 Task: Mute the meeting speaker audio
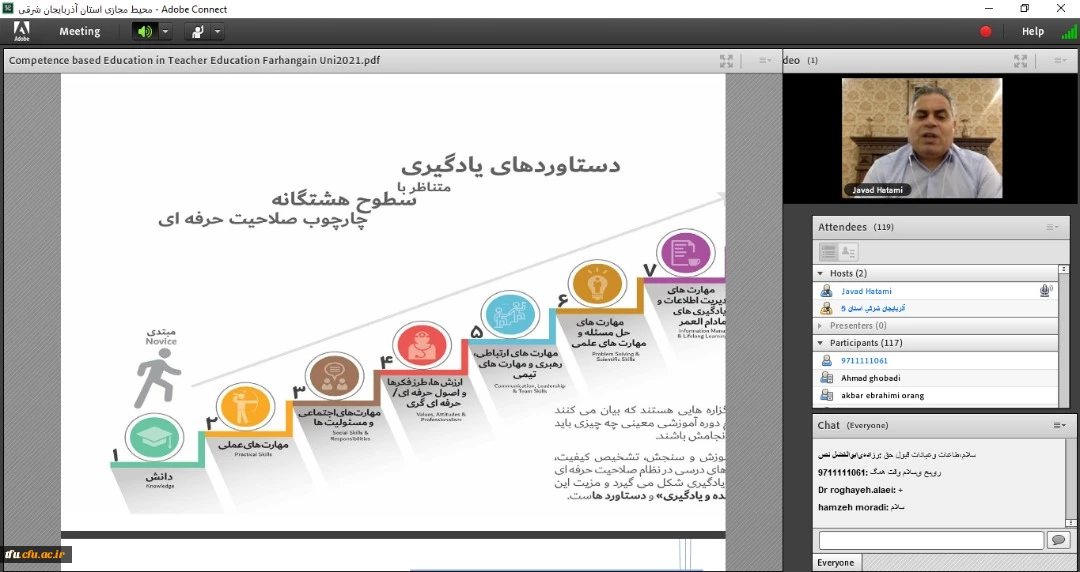tap(145, 31)
